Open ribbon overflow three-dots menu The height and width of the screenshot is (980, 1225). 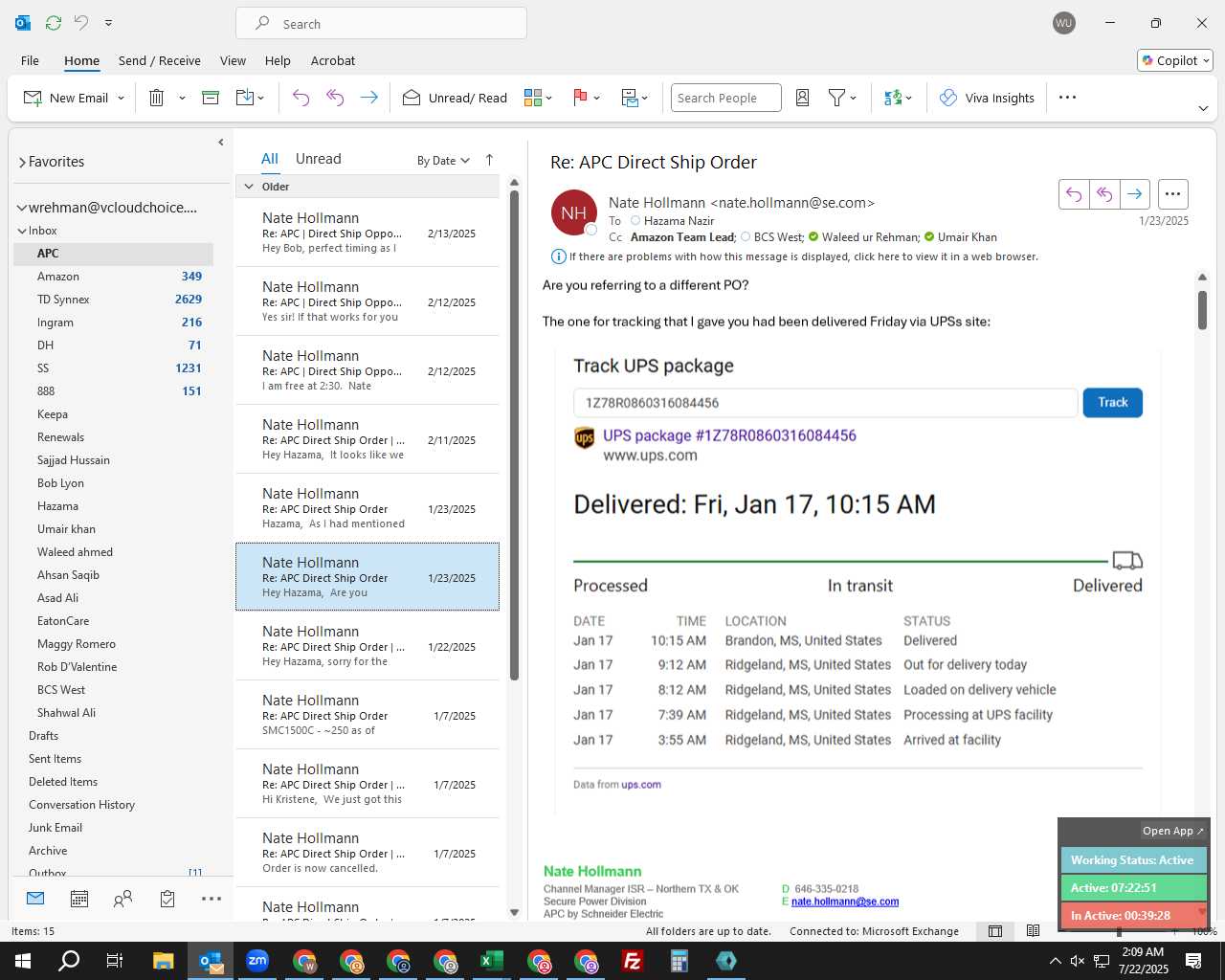pos(1068,98)
